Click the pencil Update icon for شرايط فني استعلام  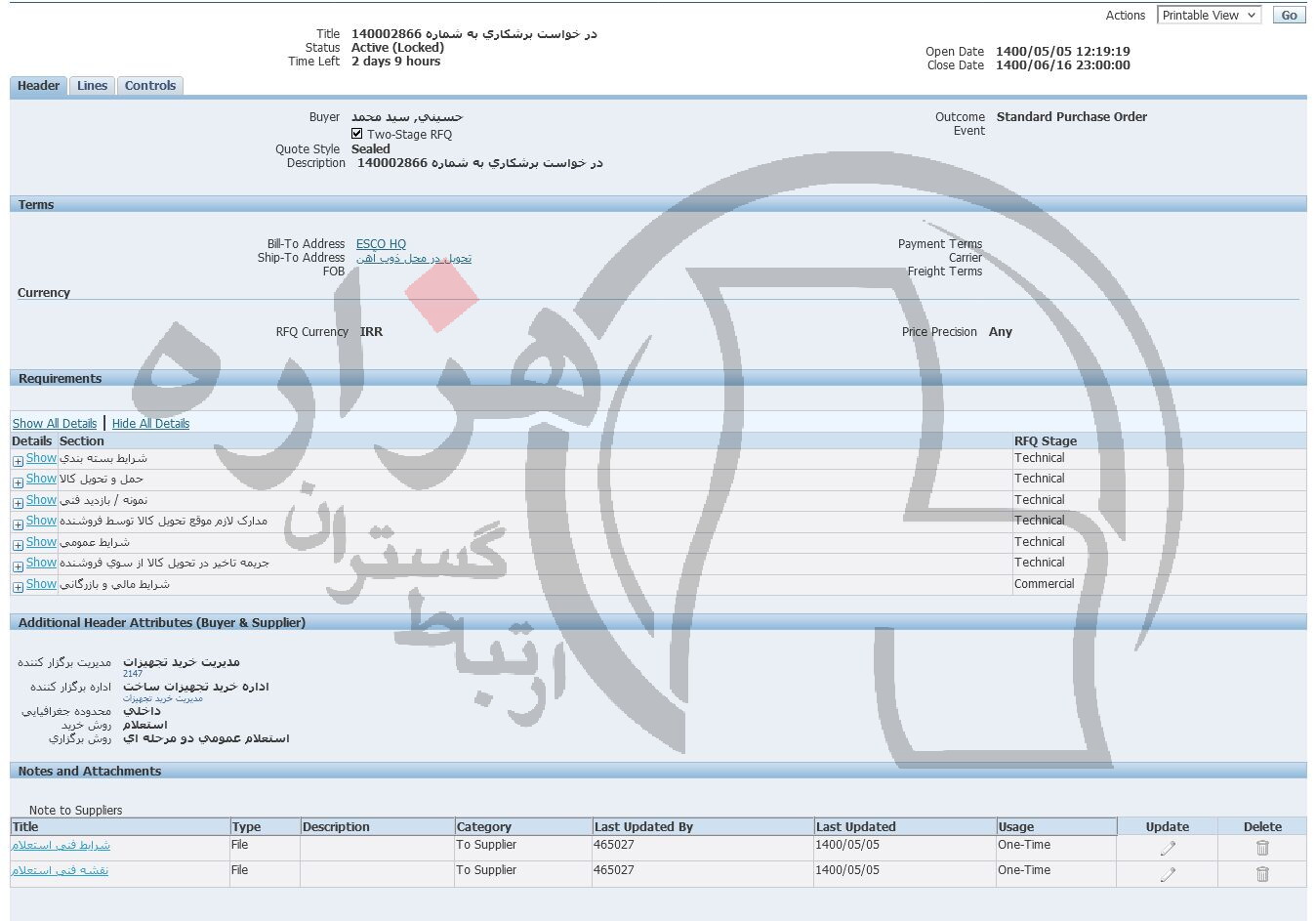(x=1168, y=848)
